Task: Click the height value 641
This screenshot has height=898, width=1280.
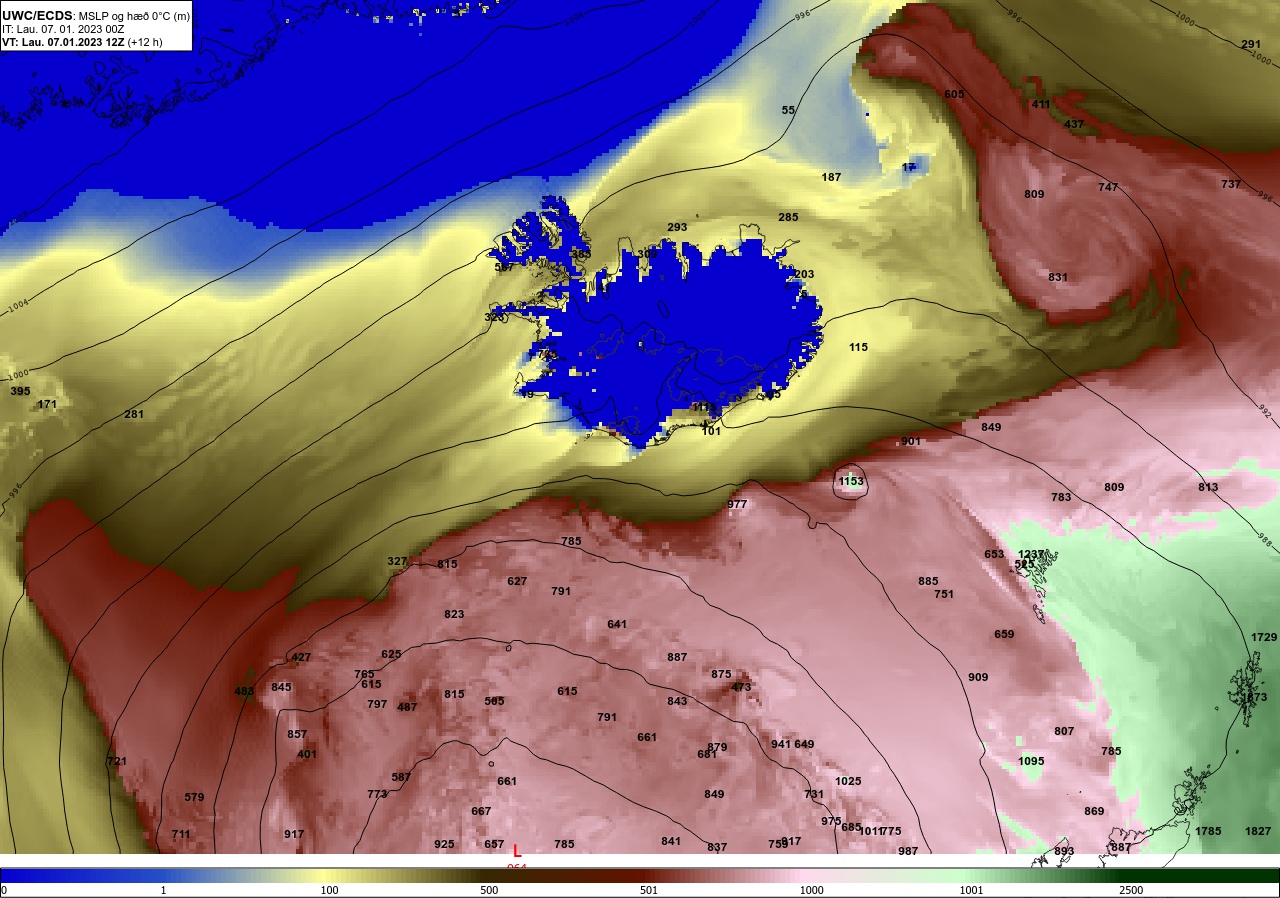Action: pos(617,624)
